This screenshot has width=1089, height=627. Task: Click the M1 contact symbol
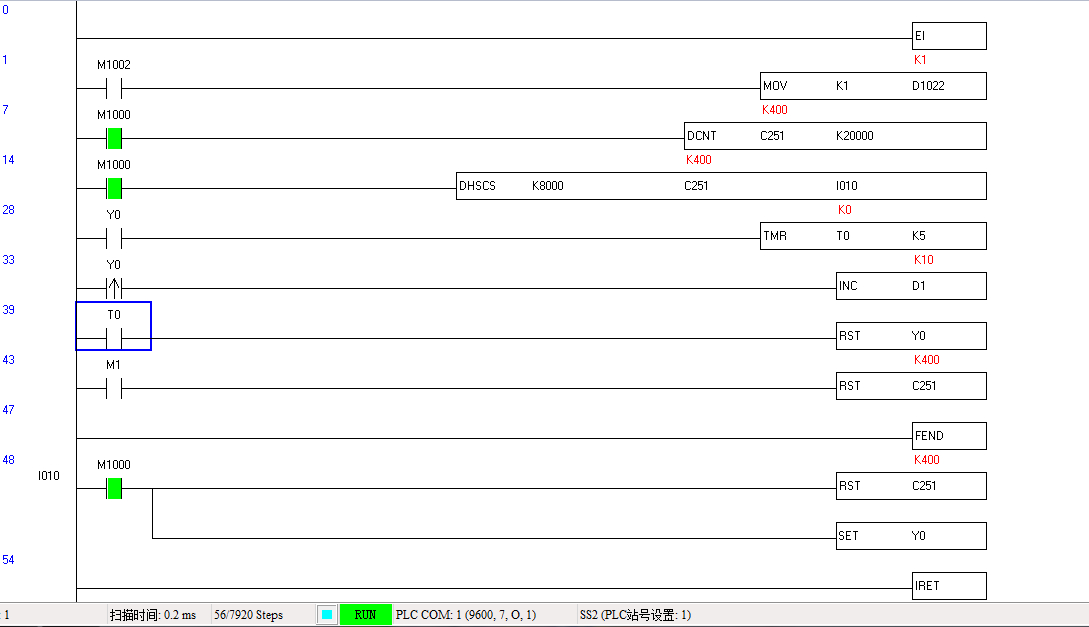113,388
